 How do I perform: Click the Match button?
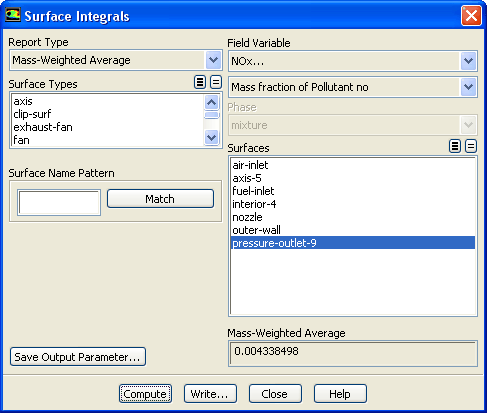tap(160, 199)
